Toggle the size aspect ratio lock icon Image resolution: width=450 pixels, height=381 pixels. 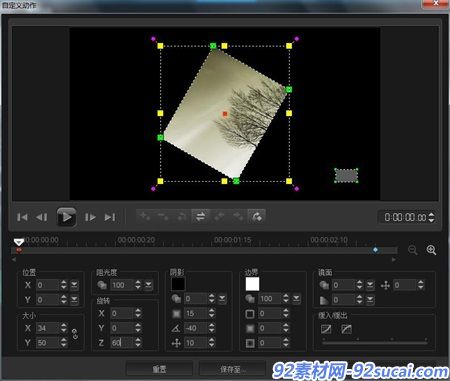click(x=75, y=334)
